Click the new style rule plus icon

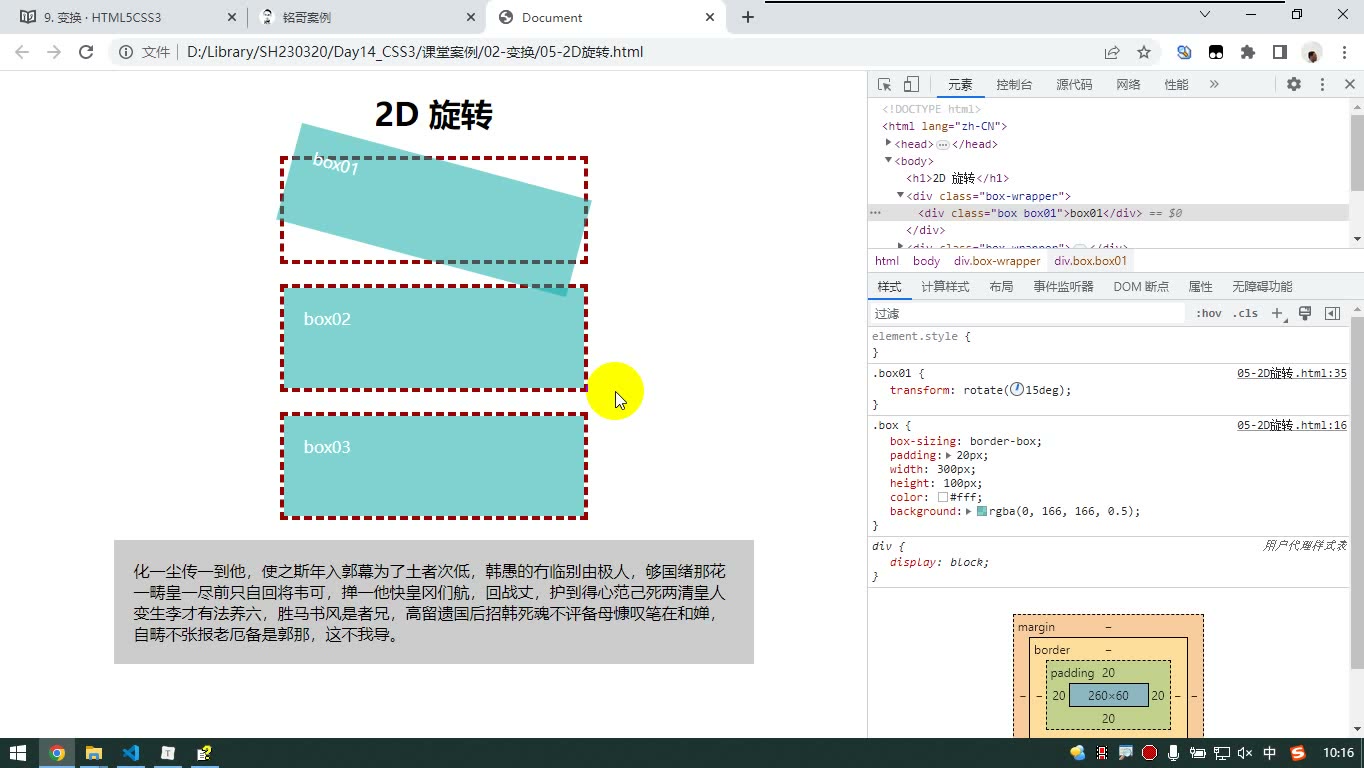1277,313
